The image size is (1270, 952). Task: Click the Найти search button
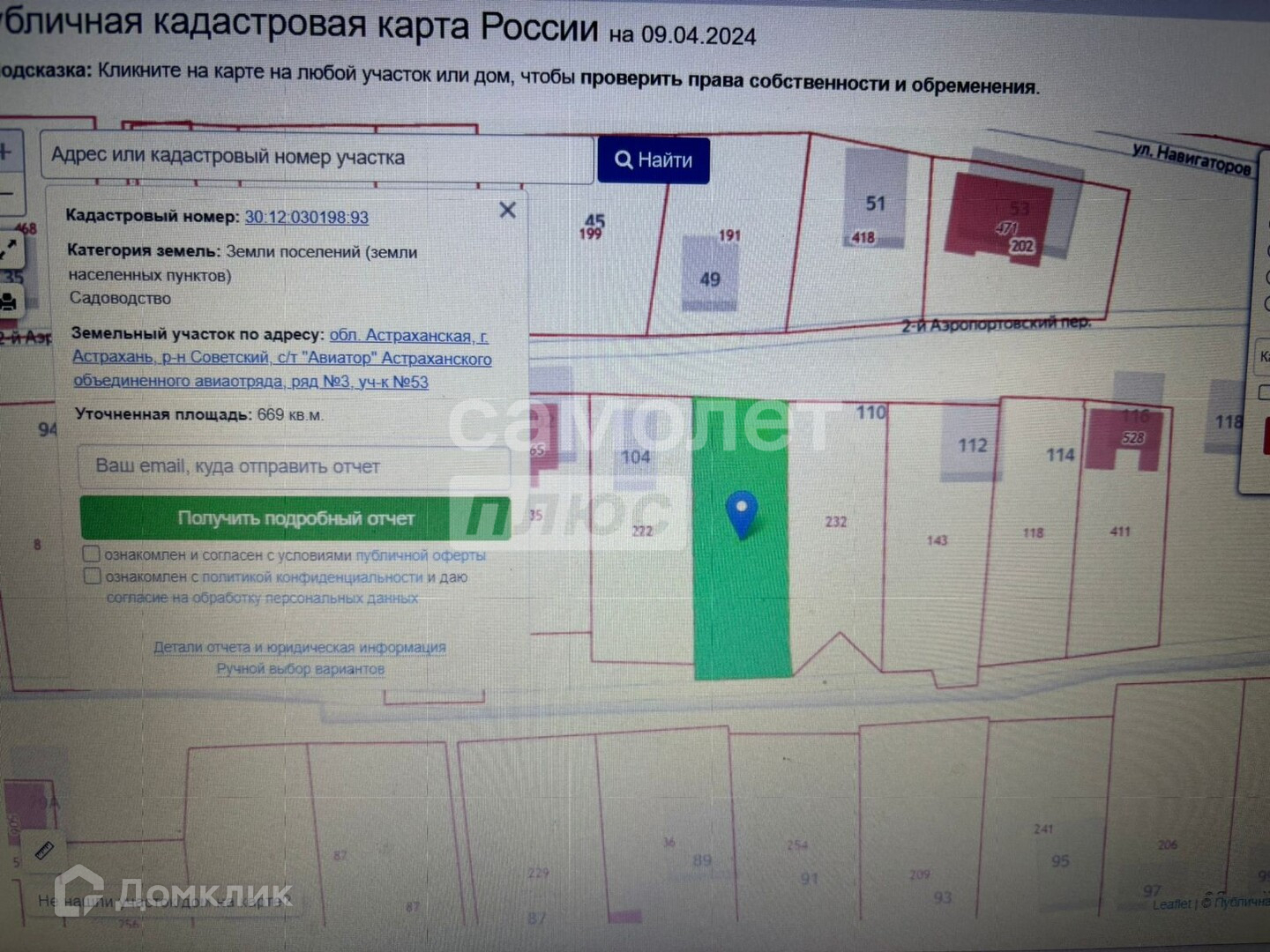(x=654, y=160)
